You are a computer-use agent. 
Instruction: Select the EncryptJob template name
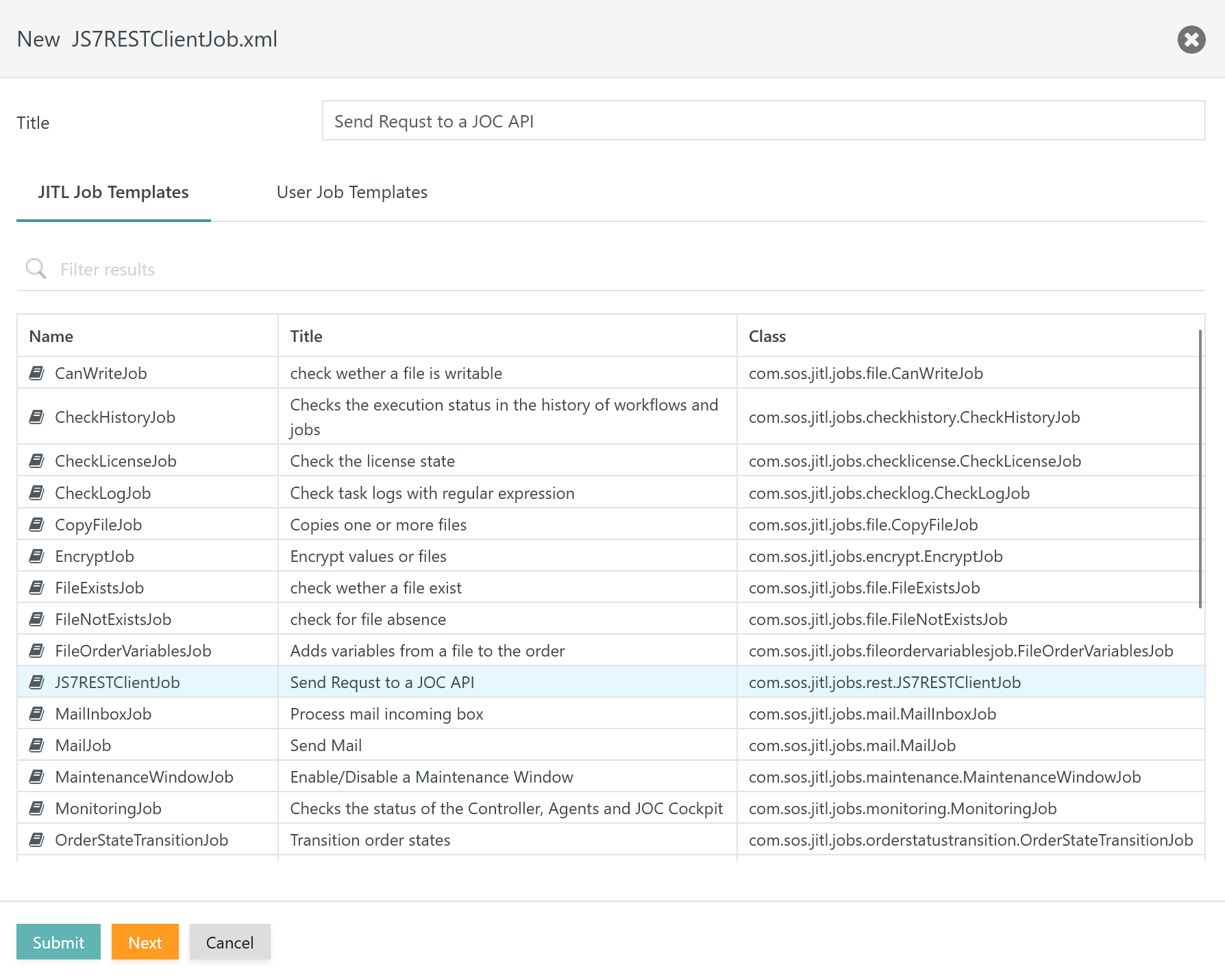95,556
